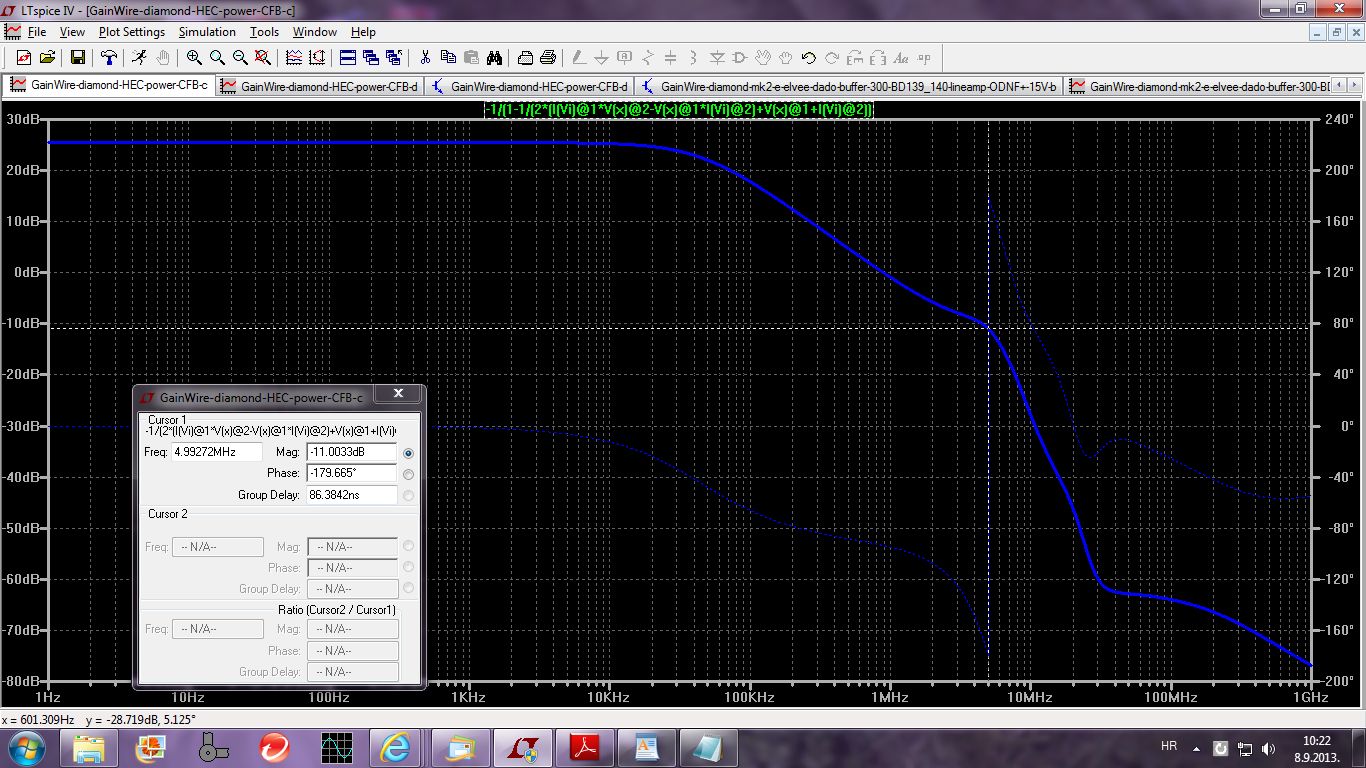Click the SPICE directive .op icon

click(924, 58)
